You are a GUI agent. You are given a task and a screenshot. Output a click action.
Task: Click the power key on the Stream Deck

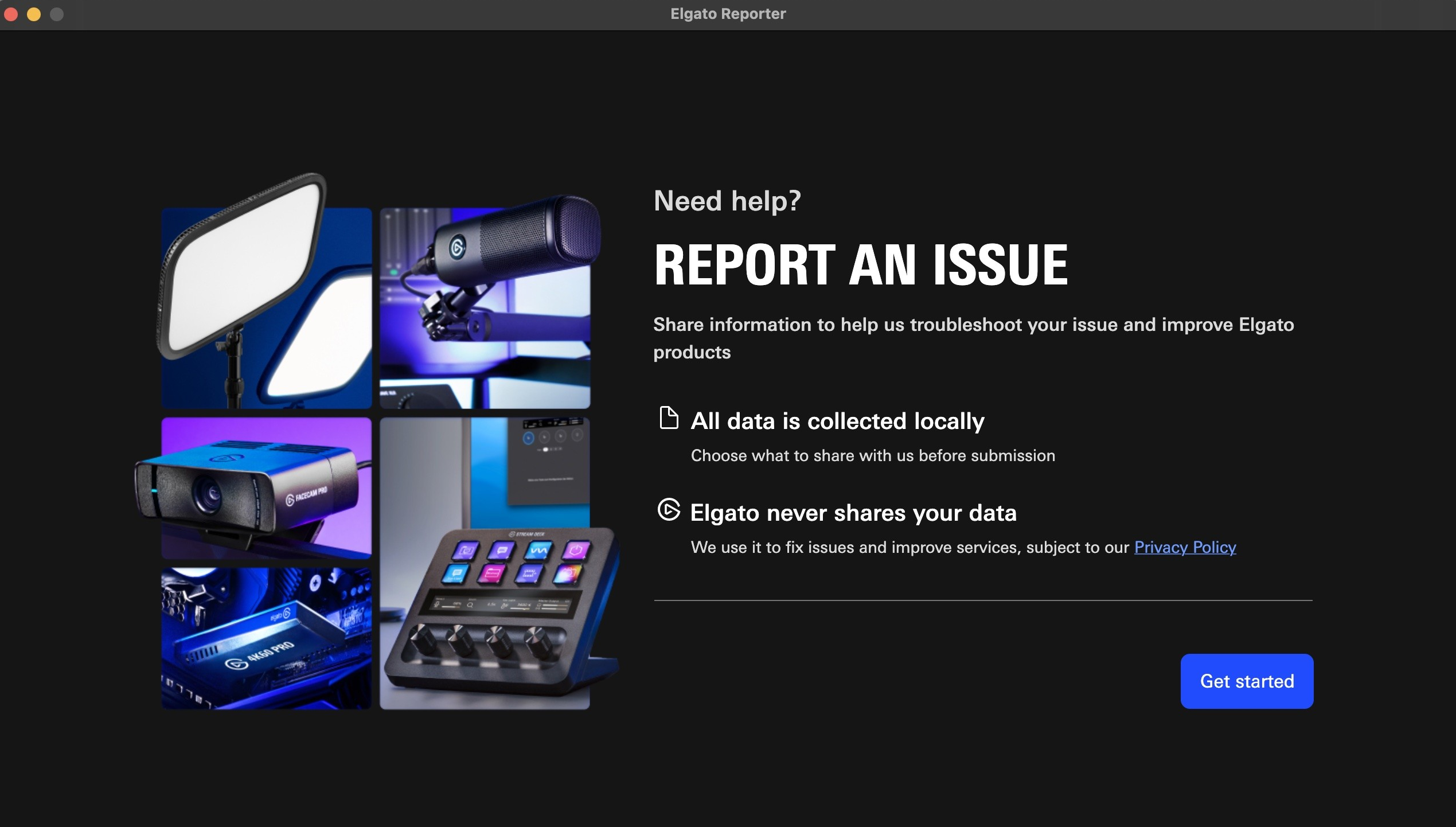pyautogui.click(x=575, y=551)
